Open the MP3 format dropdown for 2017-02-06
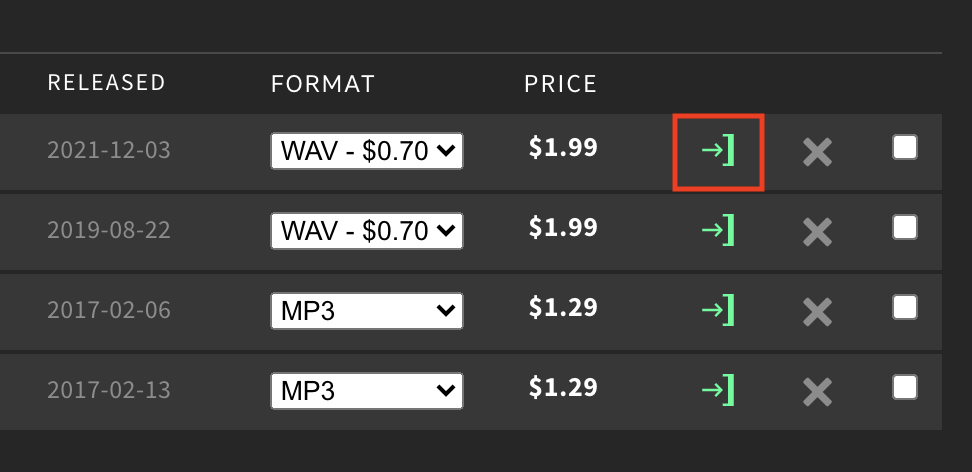972x472 pixels. [367, 311]
